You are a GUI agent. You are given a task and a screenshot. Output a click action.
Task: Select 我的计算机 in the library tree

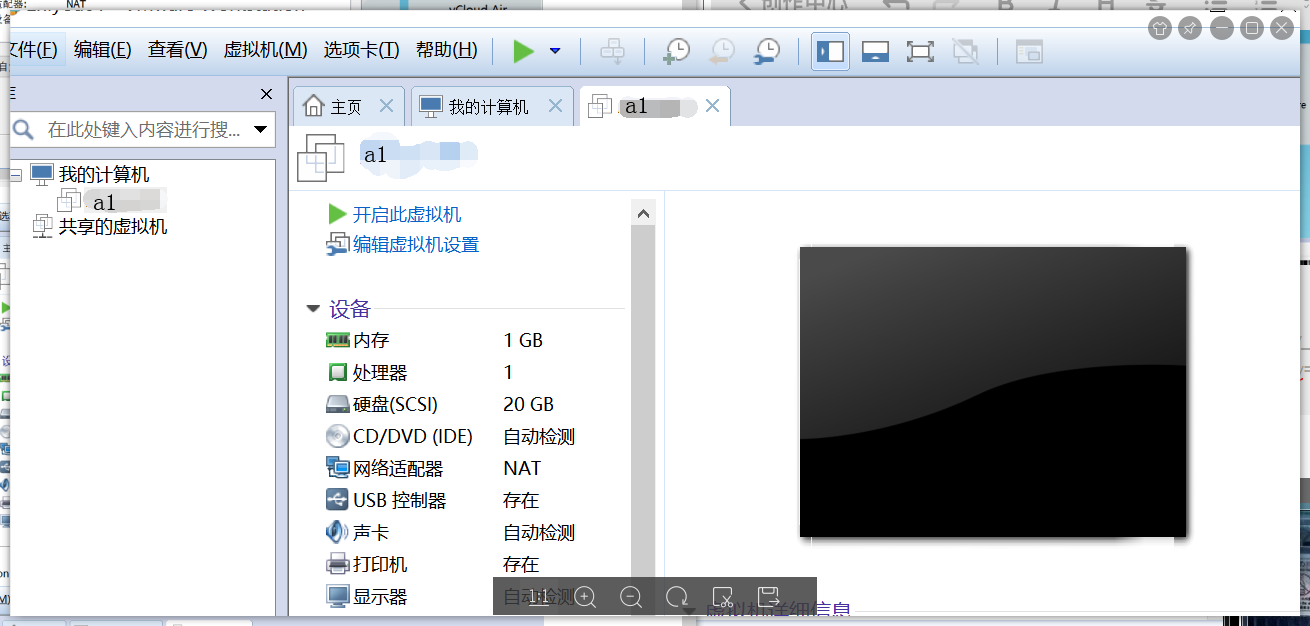(x=104, y=175)
